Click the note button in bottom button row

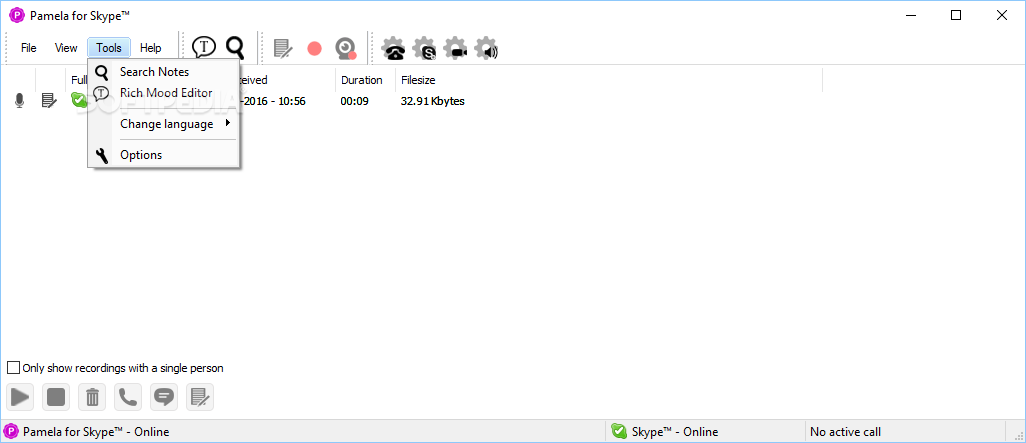(x=200, y=397)
